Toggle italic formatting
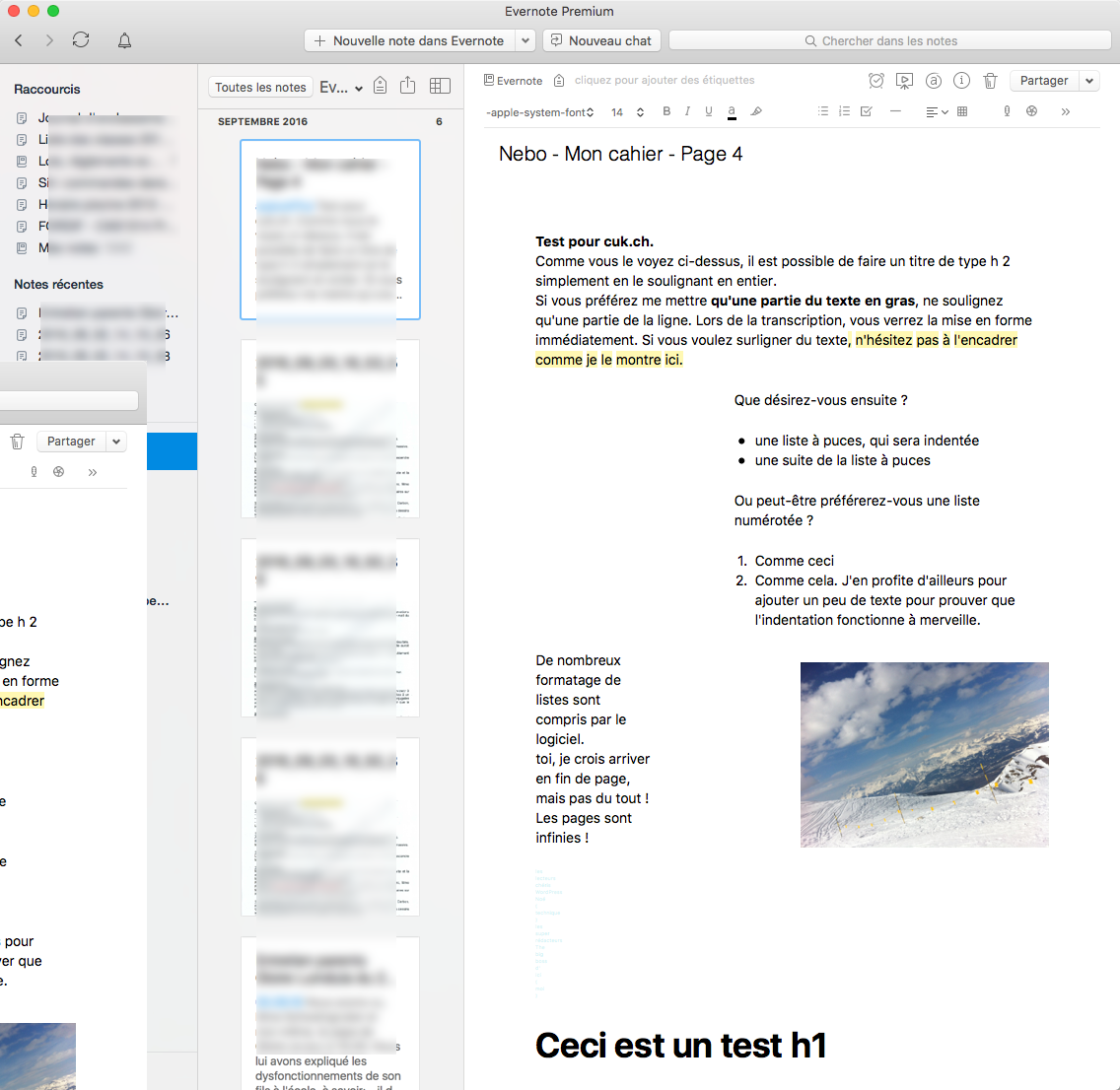 click(x=687, y=111)
